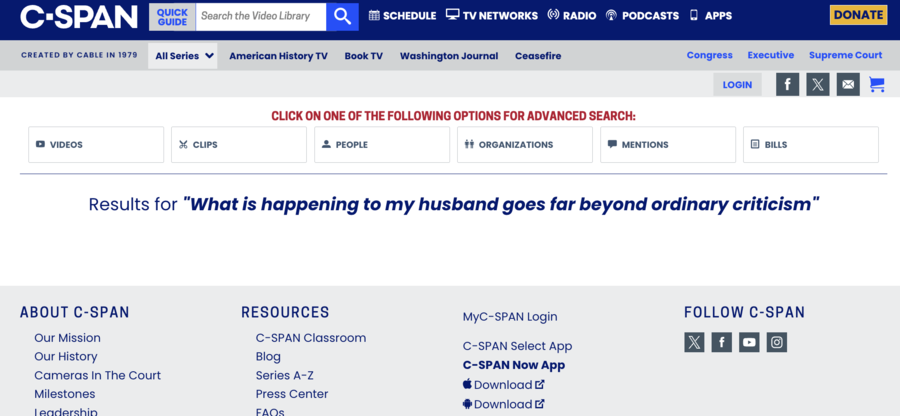Screen dimensions: 900x416
Task: Select the Videos advanced search option
Action: (96, 145)
